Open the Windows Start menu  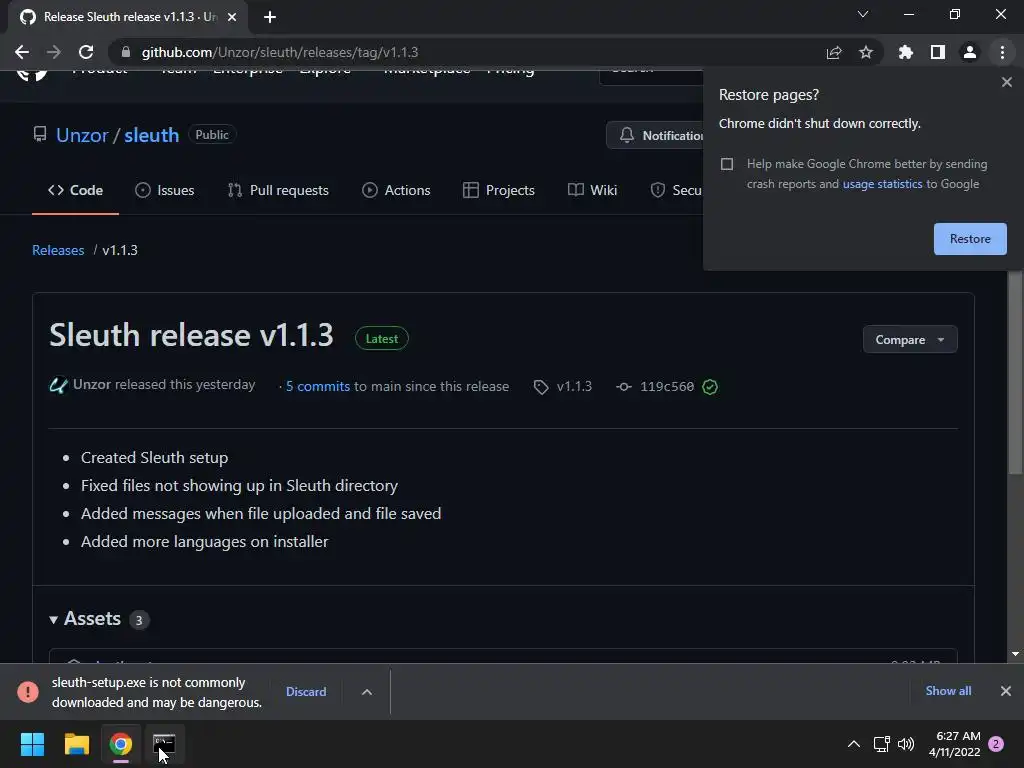33,744
